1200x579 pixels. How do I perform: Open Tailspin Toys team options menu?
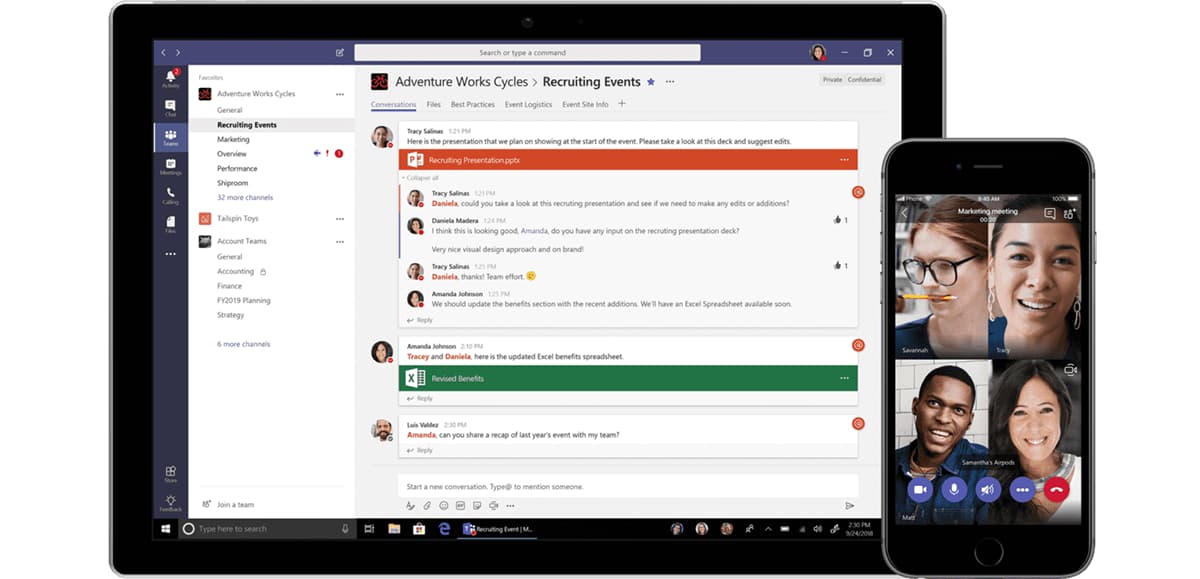[339, 218]
